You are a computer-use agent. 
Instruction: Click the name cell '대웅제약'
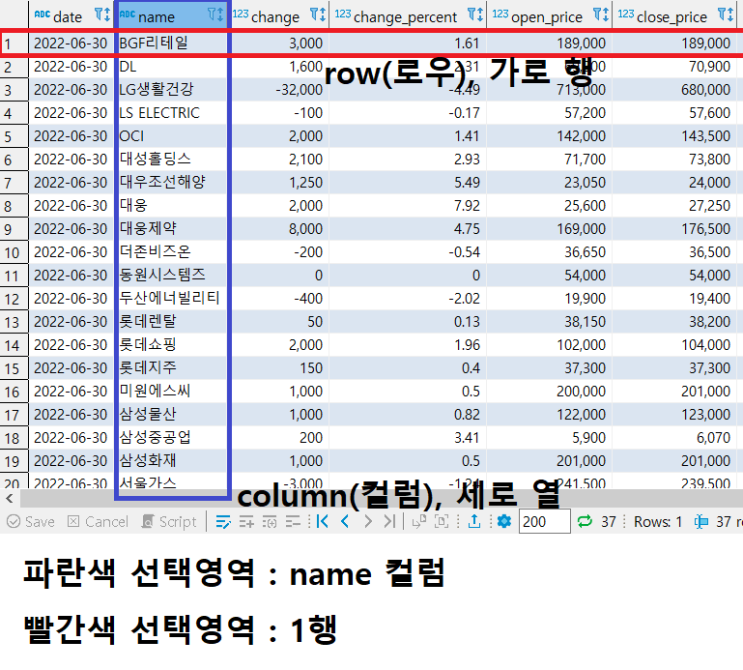coord(172,228)
